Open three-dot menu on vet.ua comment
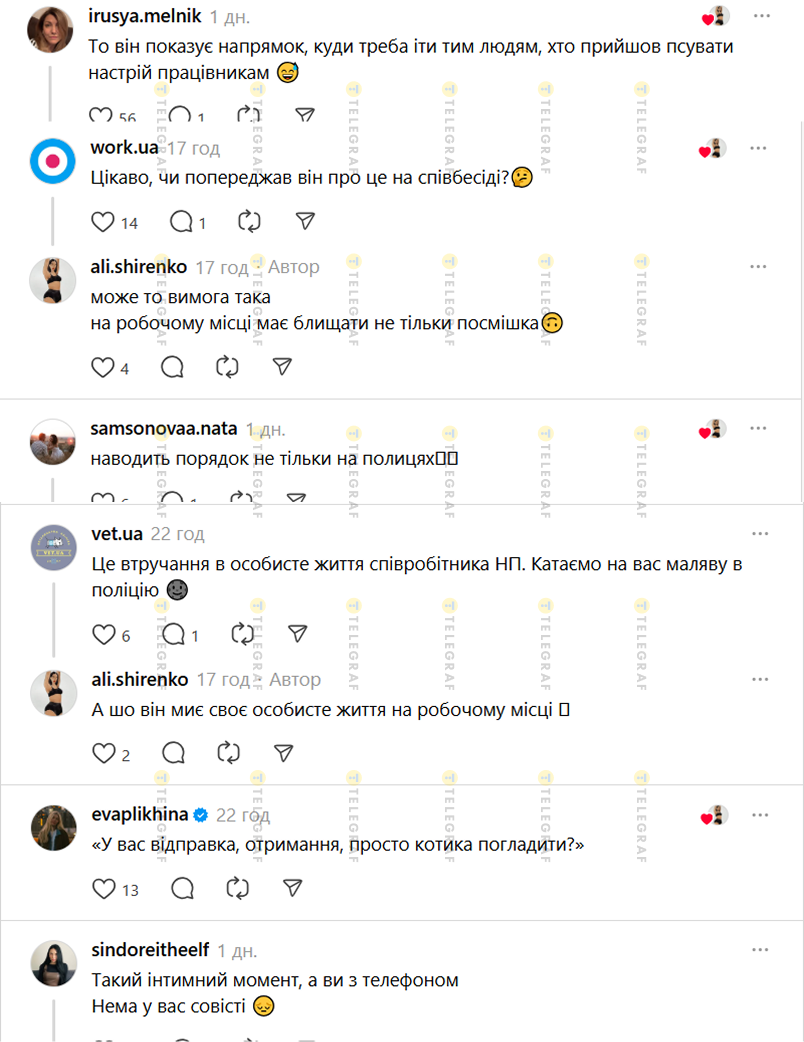 (760, 534)
